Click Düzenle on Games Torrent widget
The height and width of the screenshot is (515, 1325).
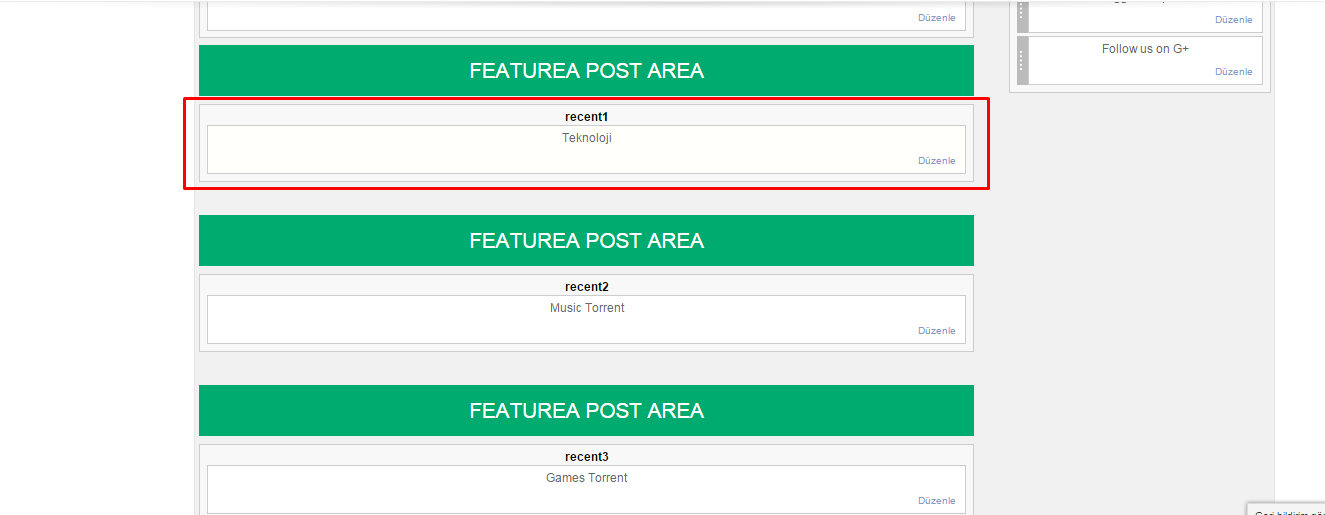(937, 501)
